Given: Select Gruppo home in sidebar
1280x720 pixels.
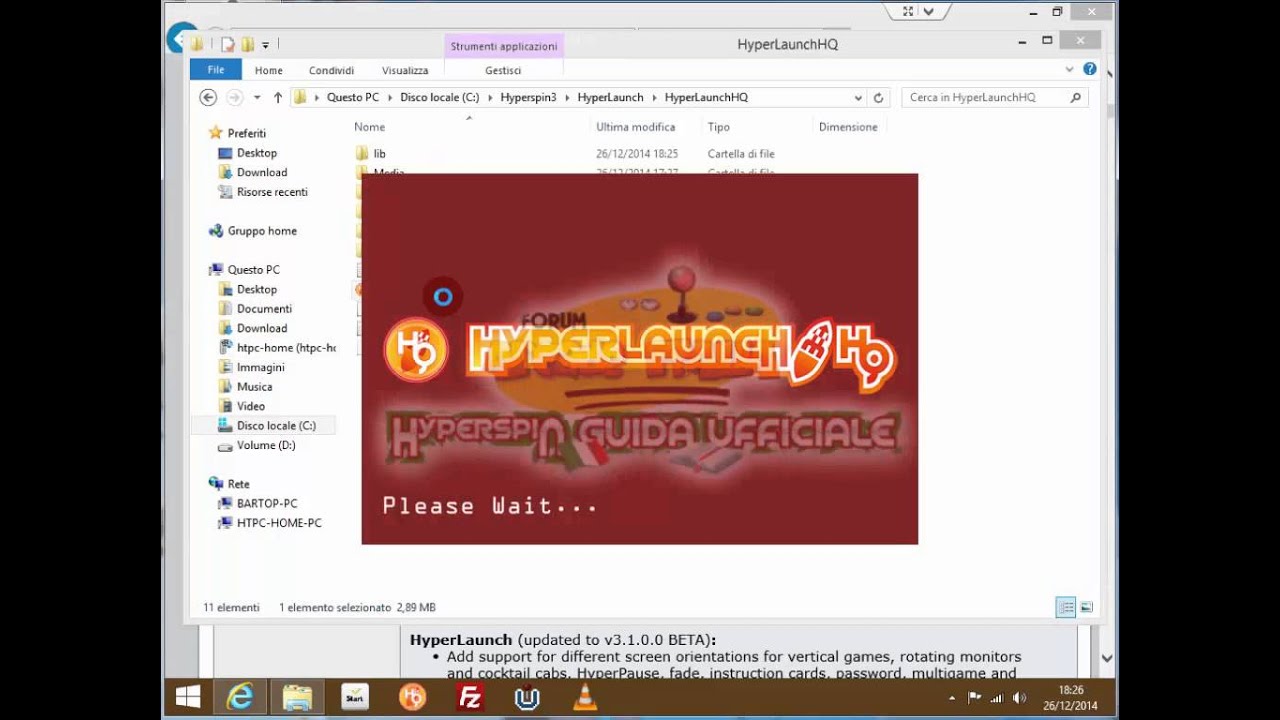Looking at the screenshot, I should 262,231.
